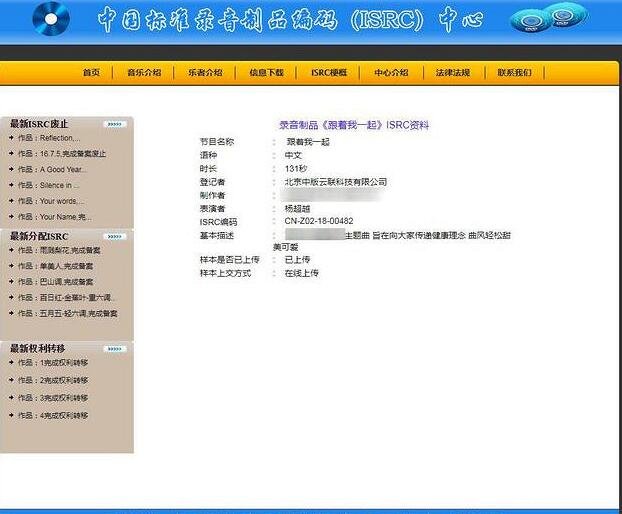Open the ISRC梗概 navigation item

point(329,72)
